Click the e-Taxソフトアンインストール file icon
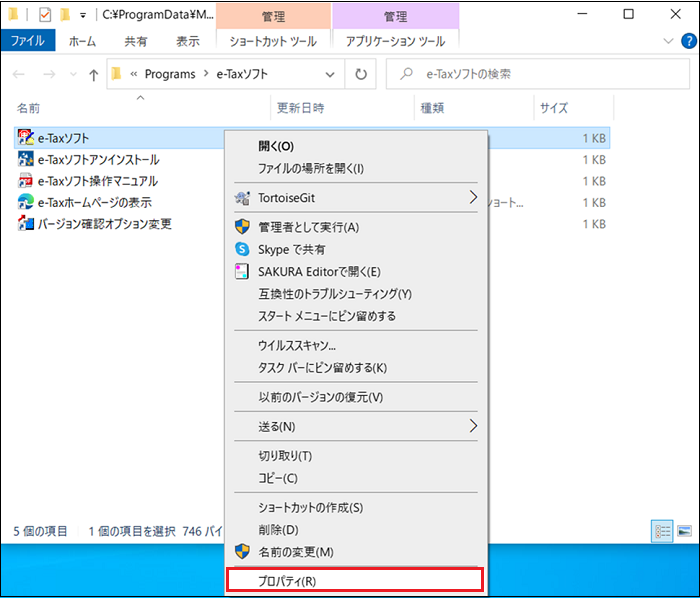The width and height of the screenshot is (700, 598). (x=26, y=159)
